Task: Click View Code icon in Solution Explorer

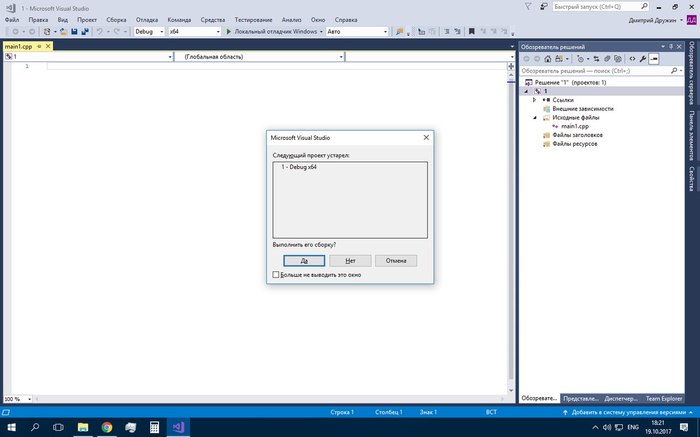Action: coord(632,59)
